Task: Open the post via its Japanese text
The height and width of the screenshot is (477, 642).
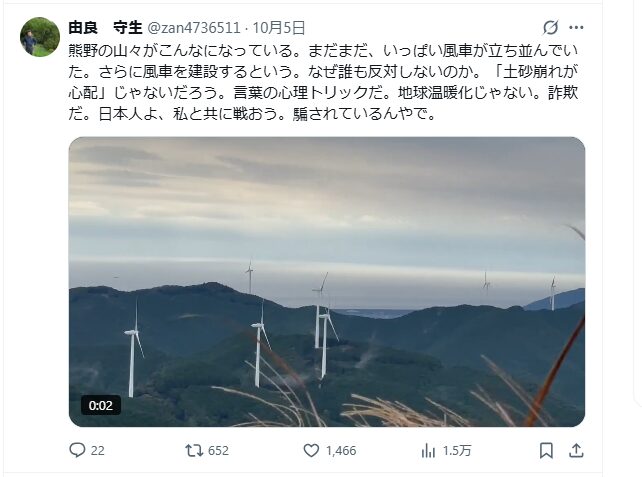Action: click(323, 82)
